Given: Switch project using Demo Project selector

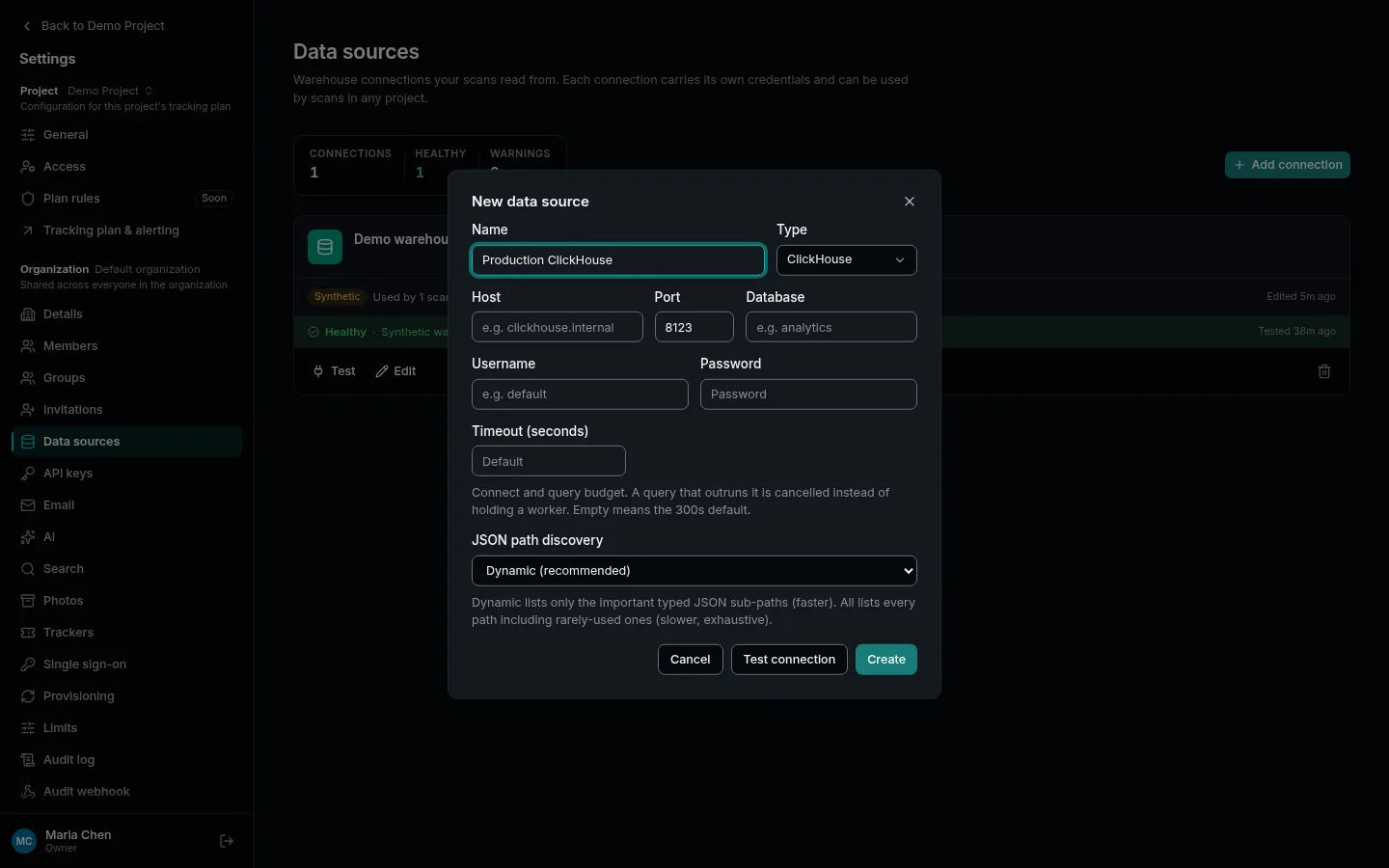Looking at the screenshot, I should [x=110, y=91].
